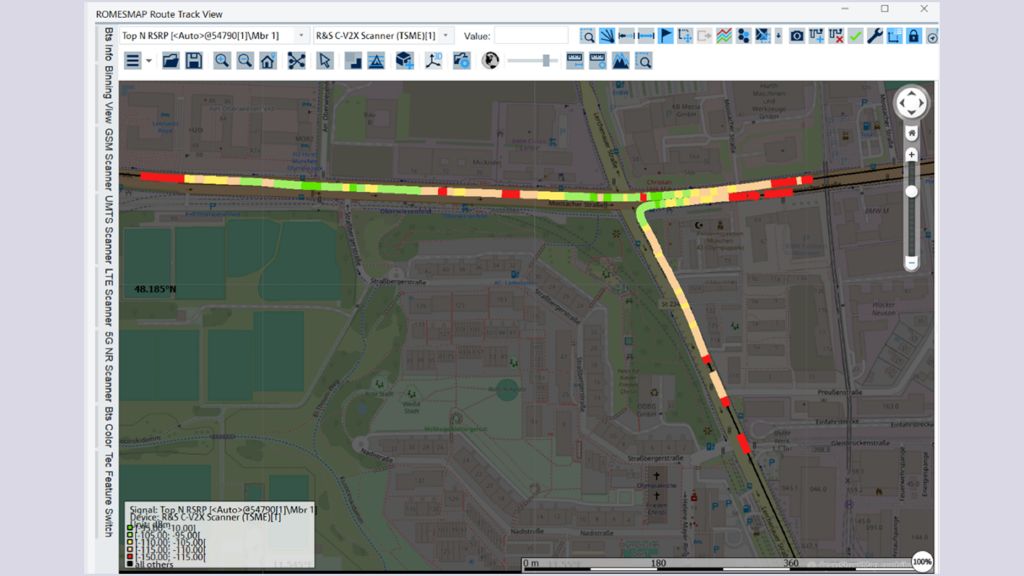Expand the hamburger menu arrow
This screenshot has width=1024, height=576.
148,60
